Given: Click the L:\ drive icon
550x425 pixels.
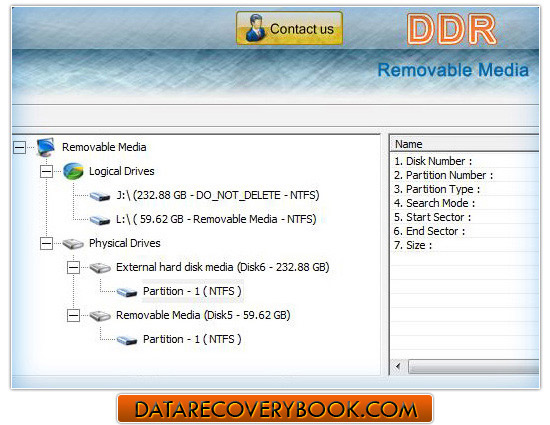Looking at the screenshot, I should 100,220.
